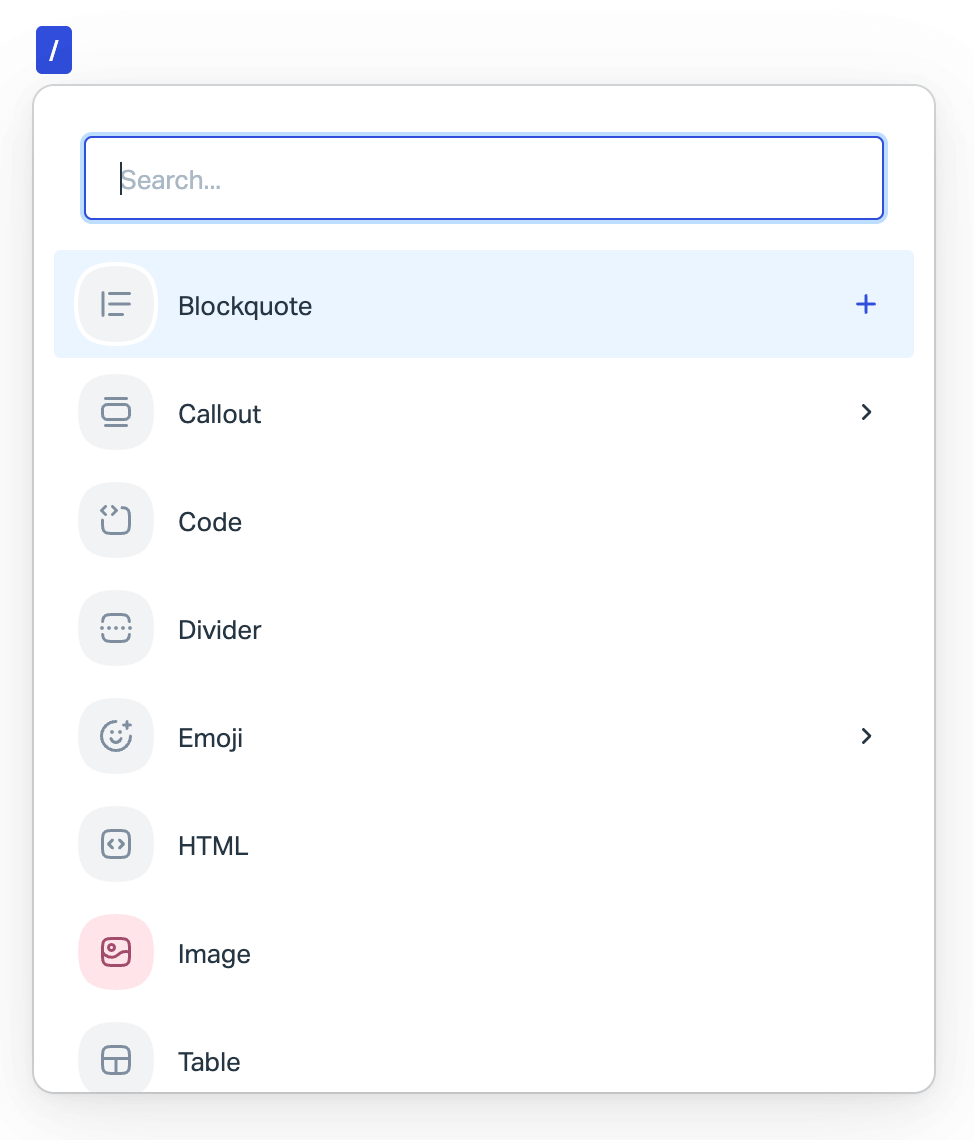
Task: Open the Emoji option label
Action: [x=211, y=738]
